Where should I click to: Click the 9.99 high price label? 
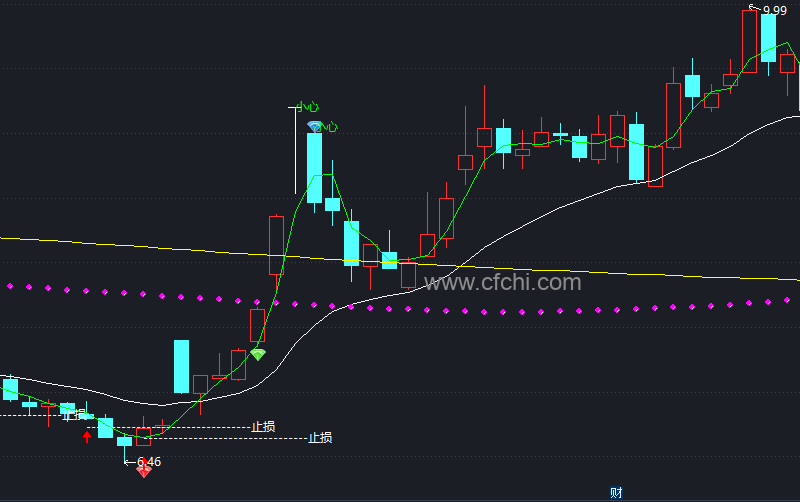(774, 11)
